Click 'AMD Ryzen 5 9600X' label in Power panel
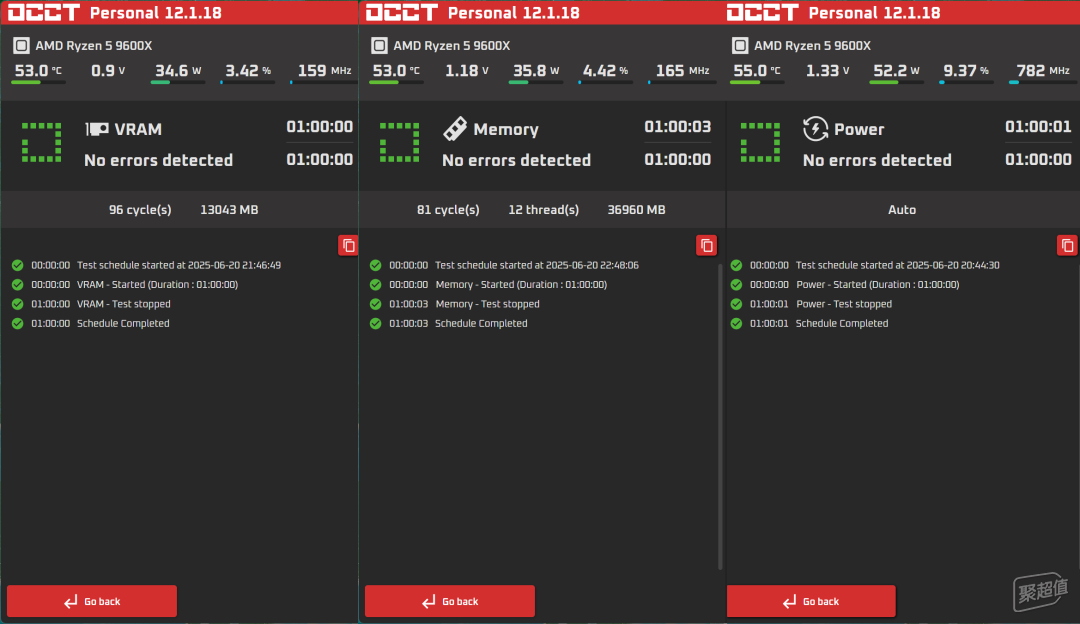 [813, 45]
